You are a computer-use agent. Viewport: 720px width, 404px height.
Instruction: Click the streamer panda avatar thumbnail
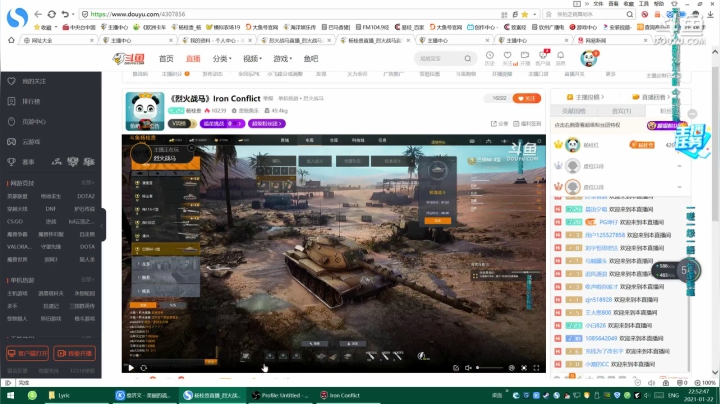click(145, 111)
